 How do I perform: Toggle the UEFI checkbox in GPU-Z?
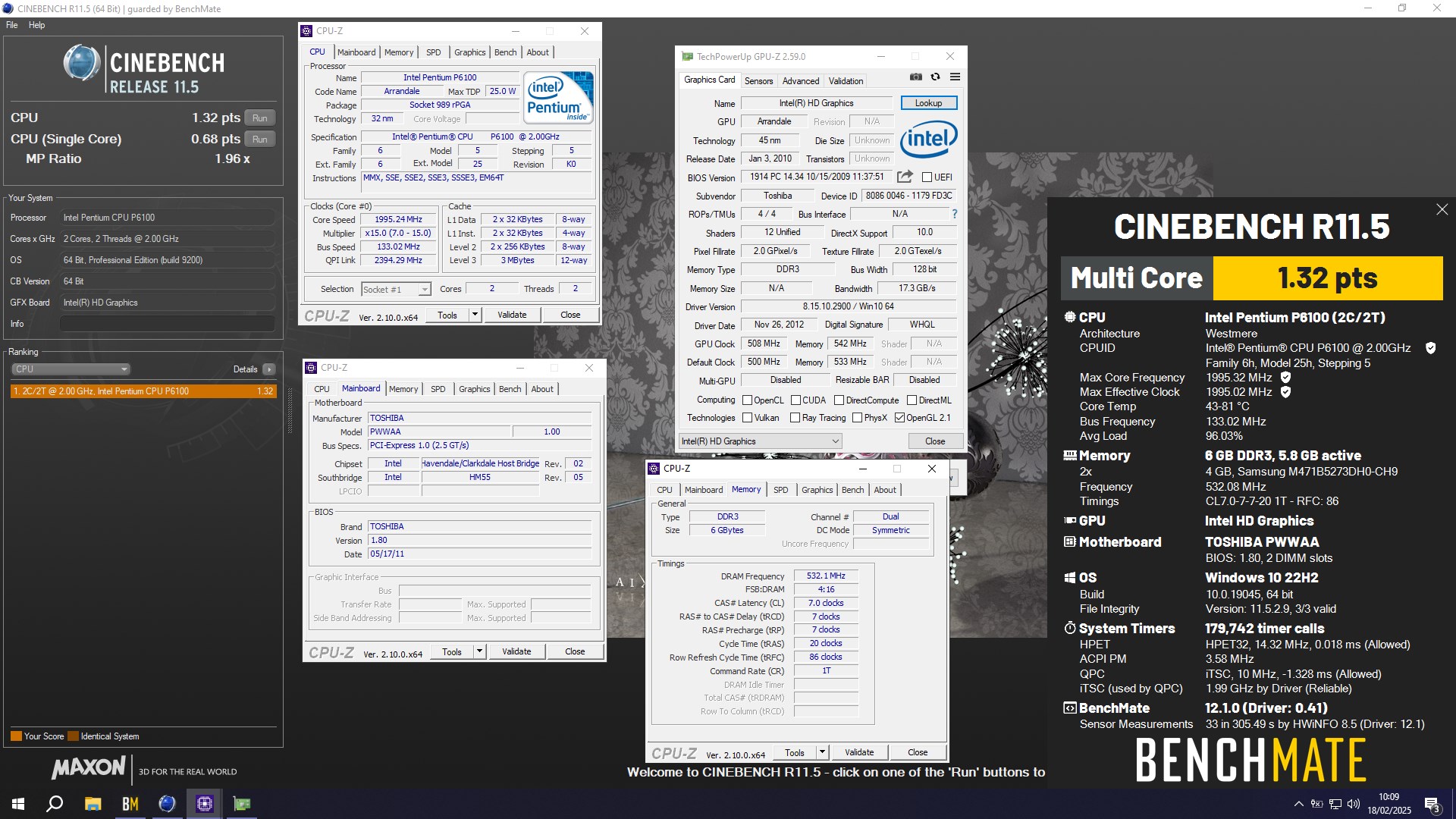[927, 177]
